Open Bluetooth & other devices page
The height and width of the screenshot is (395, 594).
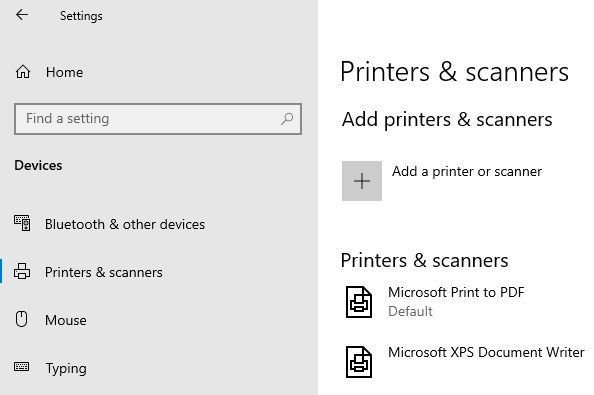click(125, 224)
